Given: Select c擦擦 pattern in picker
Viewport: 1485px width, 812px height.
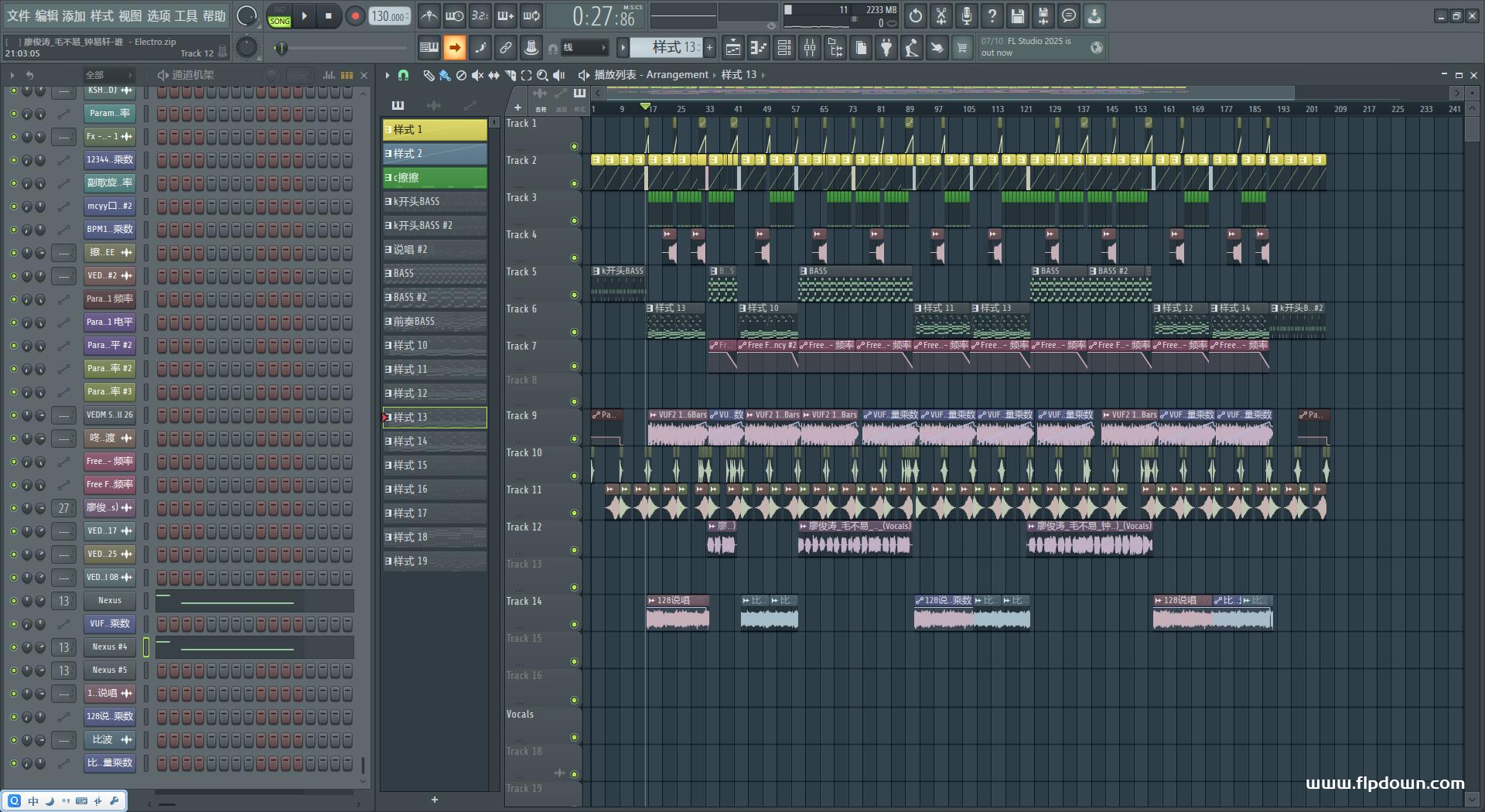Looking at the screenshot, I should 435,177.
